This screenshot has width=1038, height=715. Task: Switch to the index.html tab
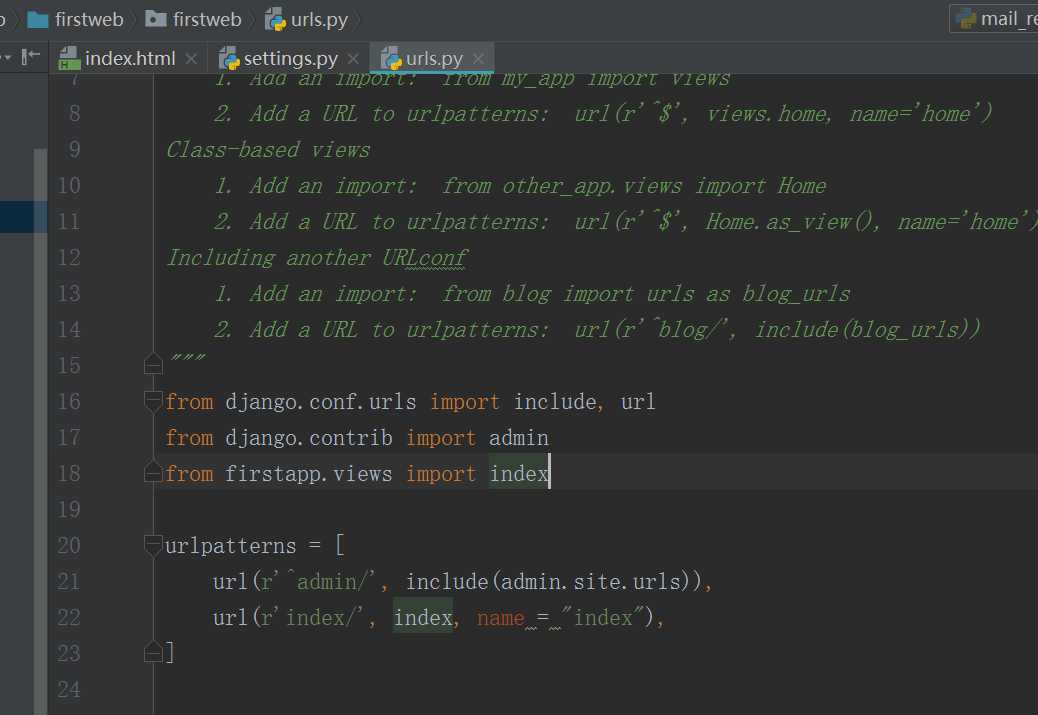point(129,59)
